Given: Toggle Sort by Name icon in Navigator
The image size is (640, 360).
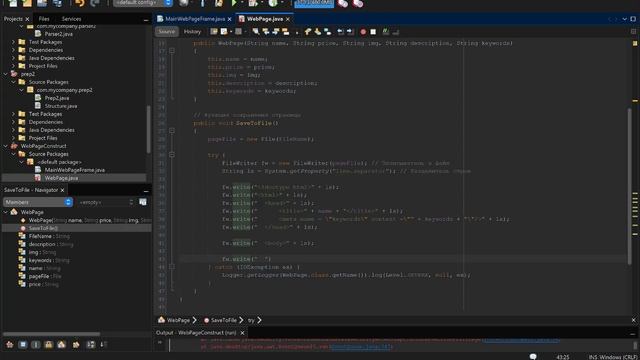Looking at the screenshot, I should tap(91, 344).
